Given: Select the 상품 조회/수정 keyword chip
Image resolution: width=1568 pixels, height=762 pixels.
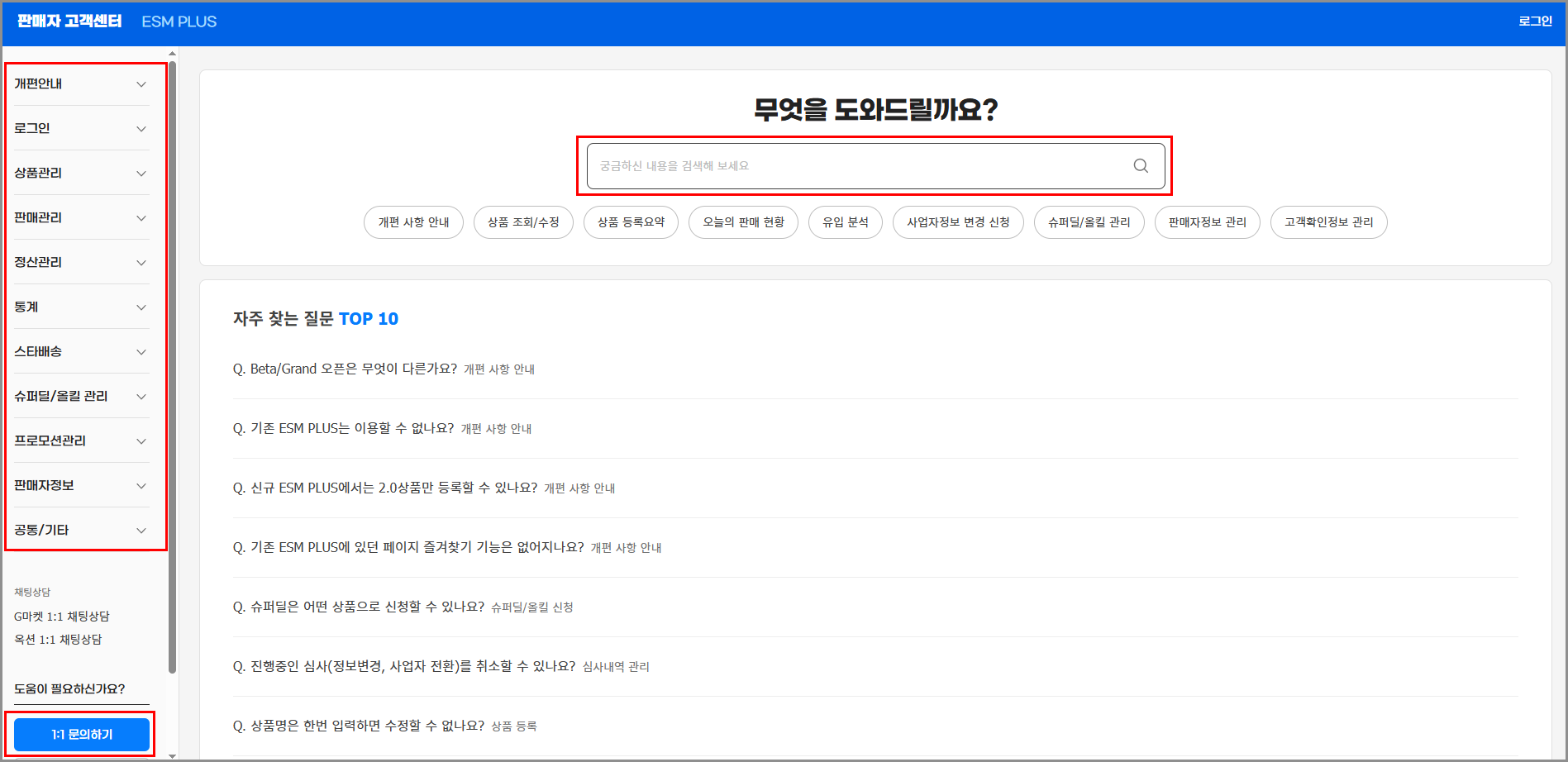Looking at the screenshot, I should click(x=523, y=222).
